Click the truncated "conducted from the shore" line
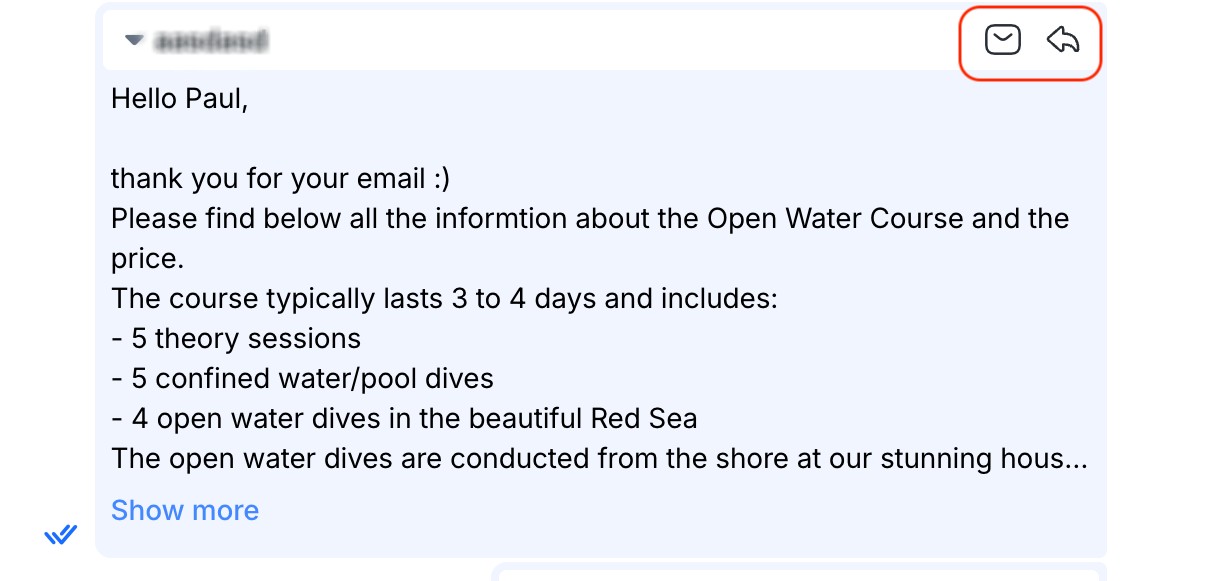 pos(598,458)
